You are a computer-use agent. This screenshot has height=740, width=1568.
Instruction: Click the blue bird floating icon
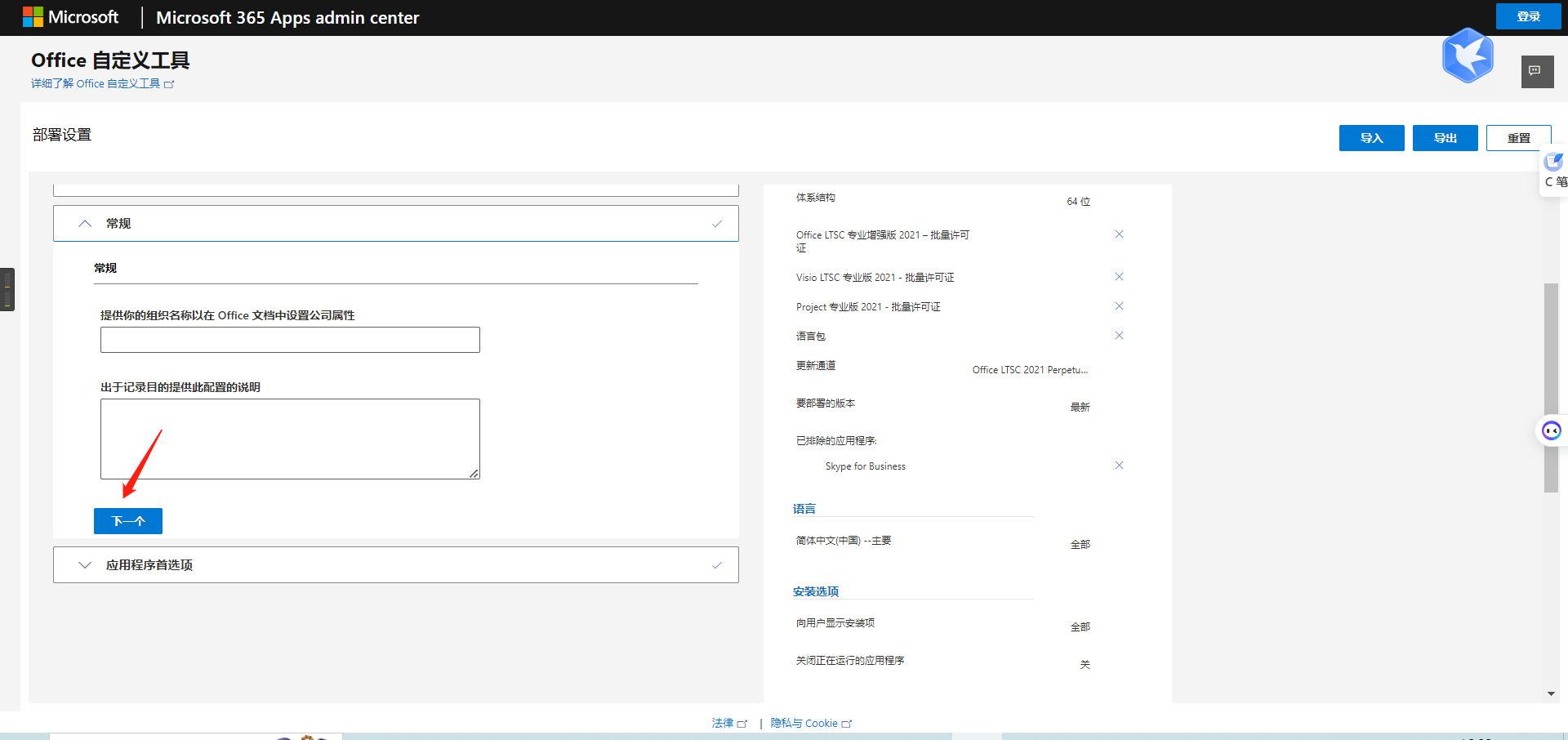(1468, 56)
